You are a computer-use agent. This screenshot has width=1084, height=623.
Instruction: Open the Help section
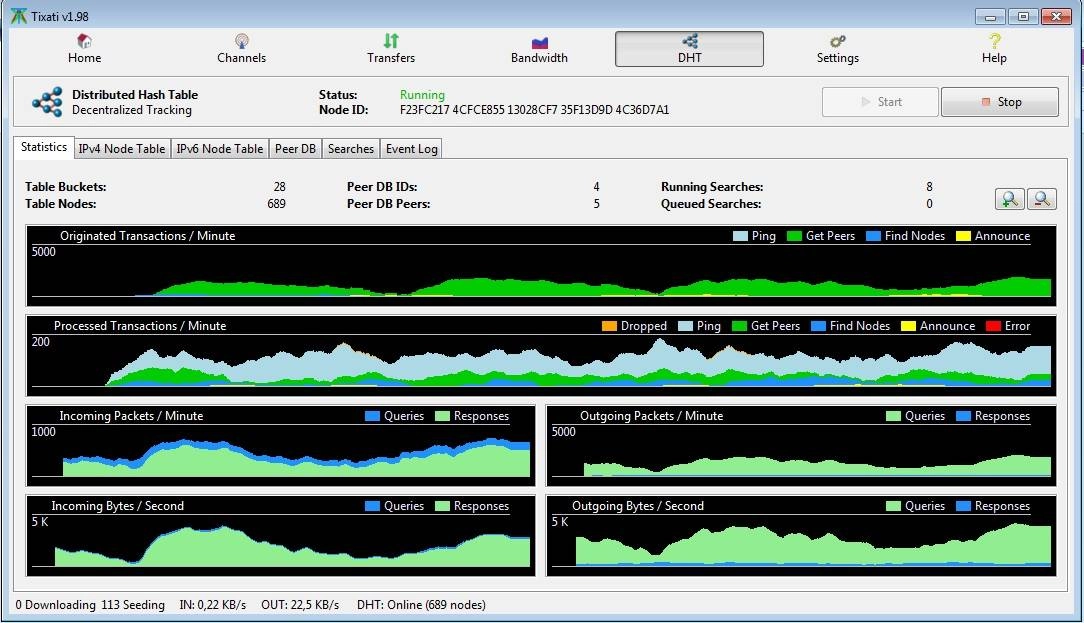(x=993, y=49)
